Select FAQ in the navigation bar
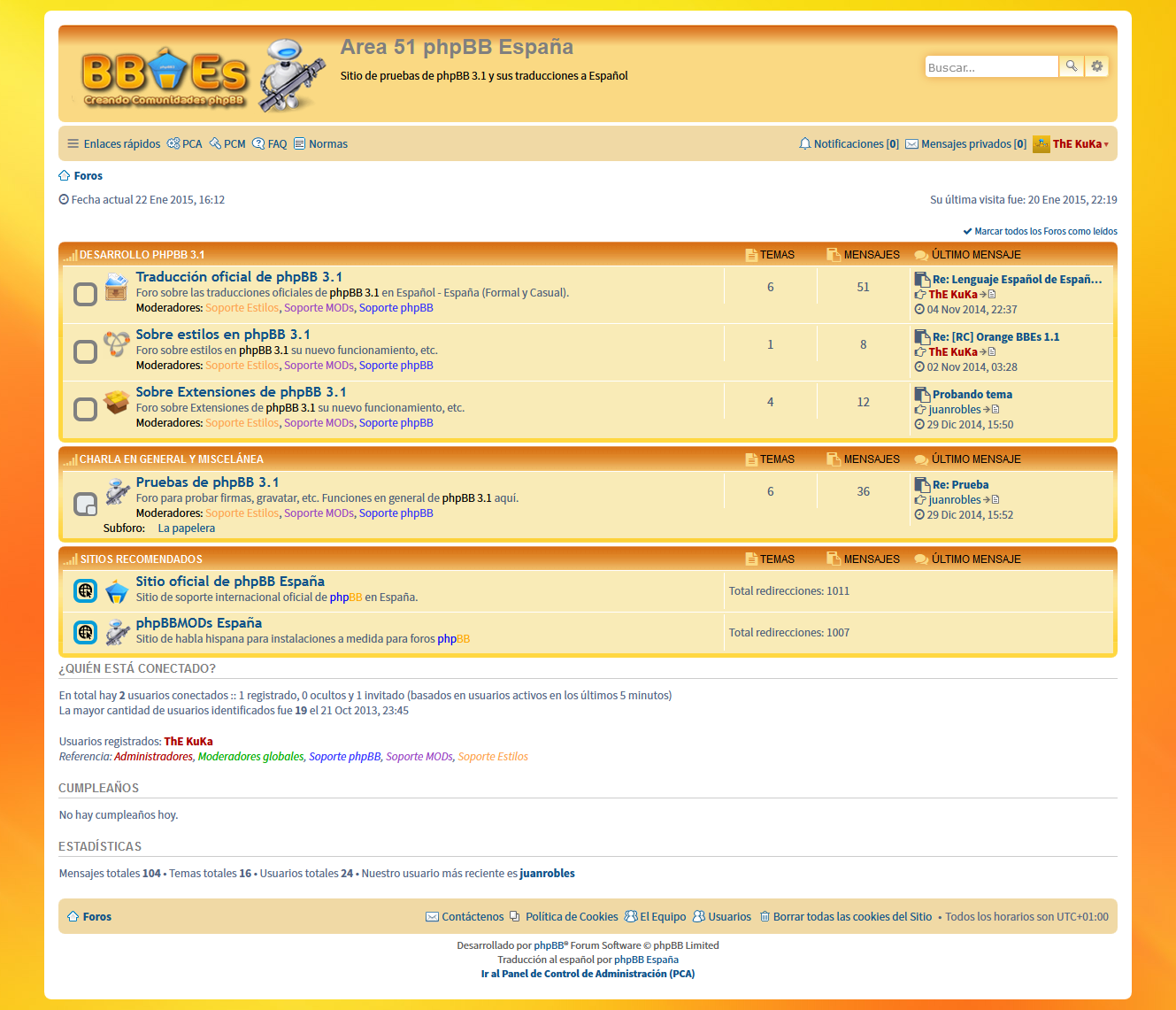Image resolution: width=1176 pixels, height=1010 pixels. pyautogui.click(x=277, y=143)
